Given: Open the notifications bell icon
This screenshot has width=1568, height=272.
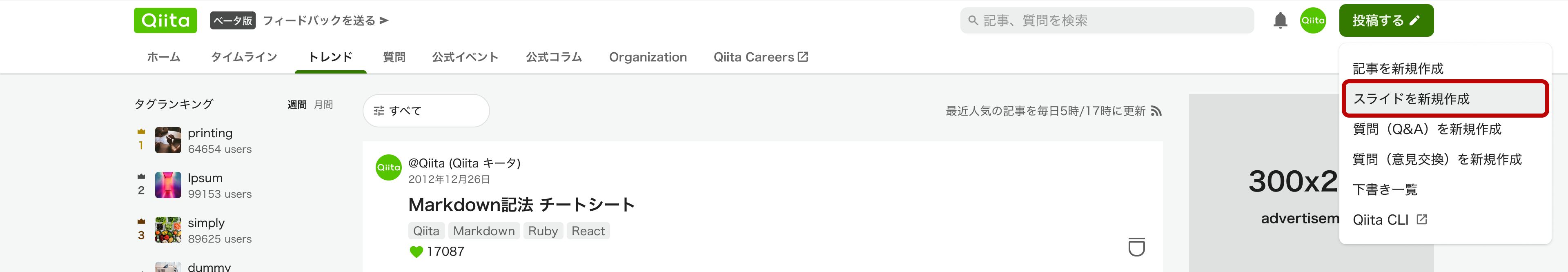Looking at the screenshot, I should (x=1280, y=21).
